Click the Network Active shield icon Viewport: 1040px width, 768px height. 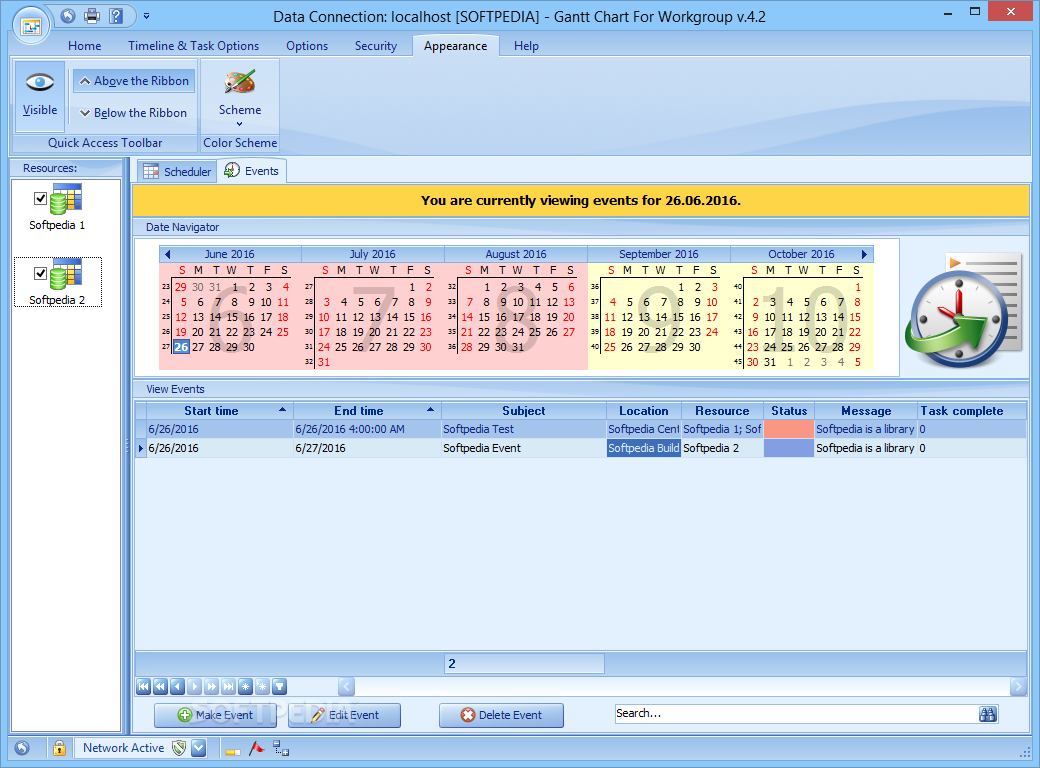point(178,748)
